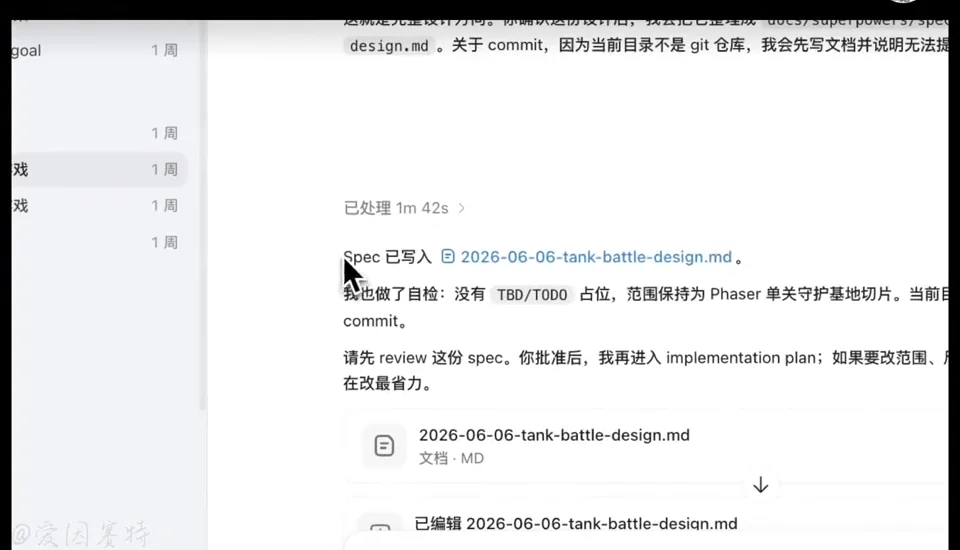Click the 已处理 1m 42s label
The width and height of the screenshot is (960, 550).
click(x=396, y=208)
